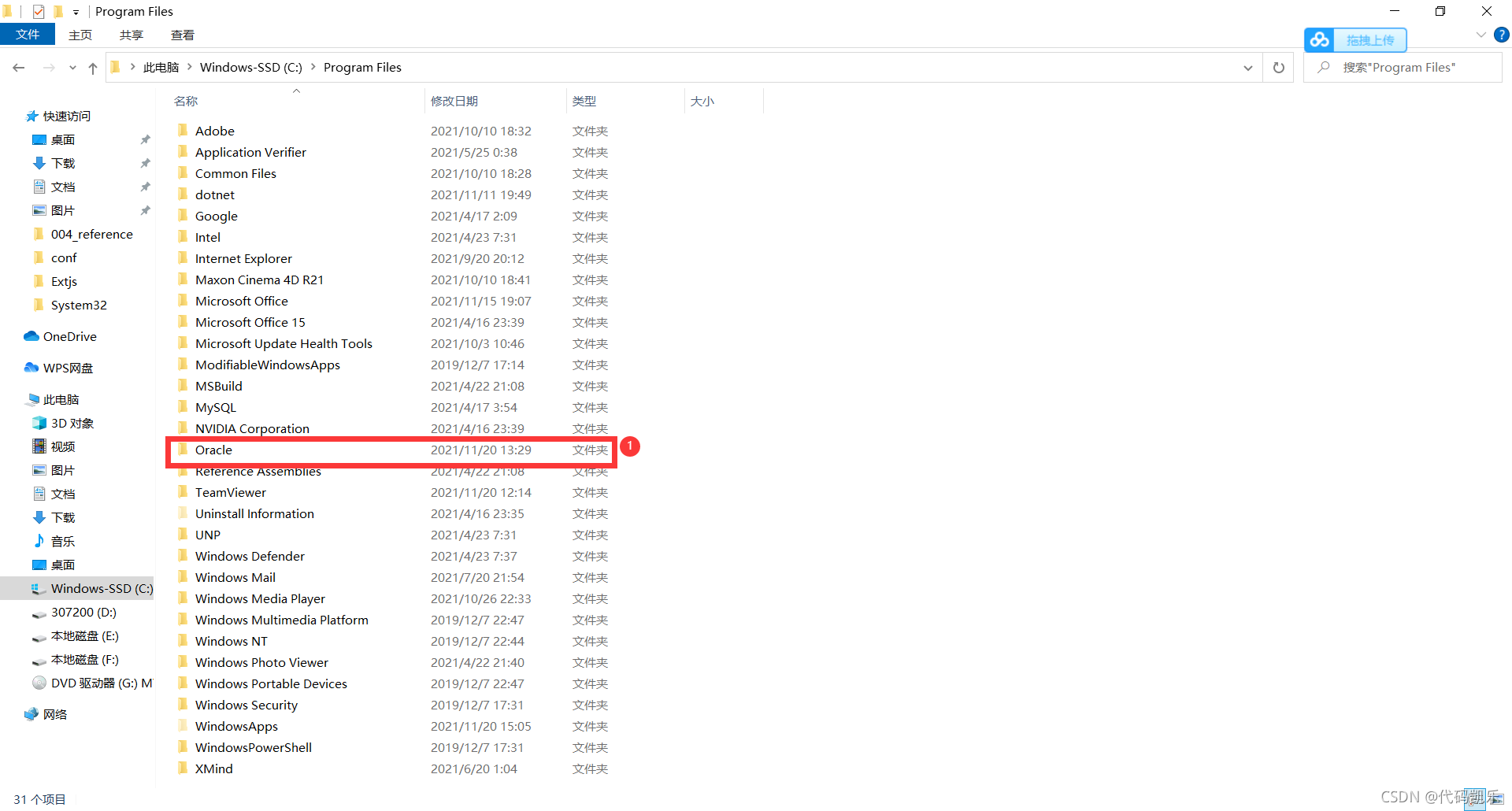
Task: Open OneDrive in the navigation pane
Action: pos(60,336)
